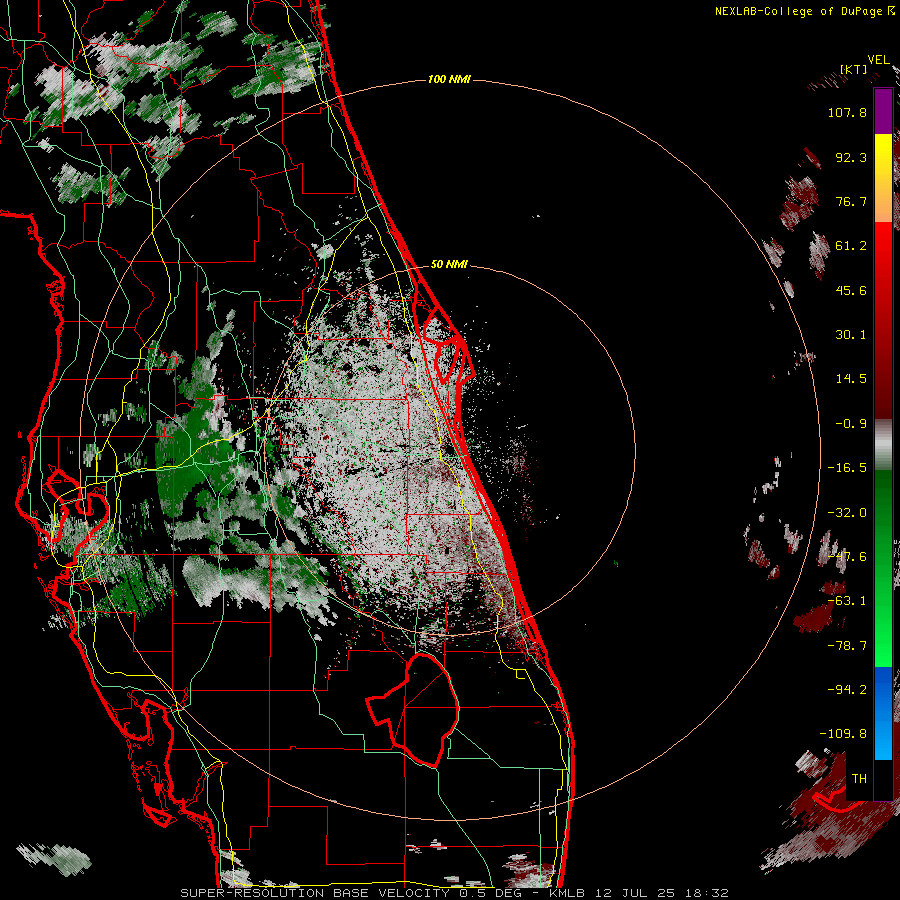Screen dimensions: 900x900
Task: Click the 107.8 value on velocity scale
Action: pyautogui.click(x=847, y=112)
